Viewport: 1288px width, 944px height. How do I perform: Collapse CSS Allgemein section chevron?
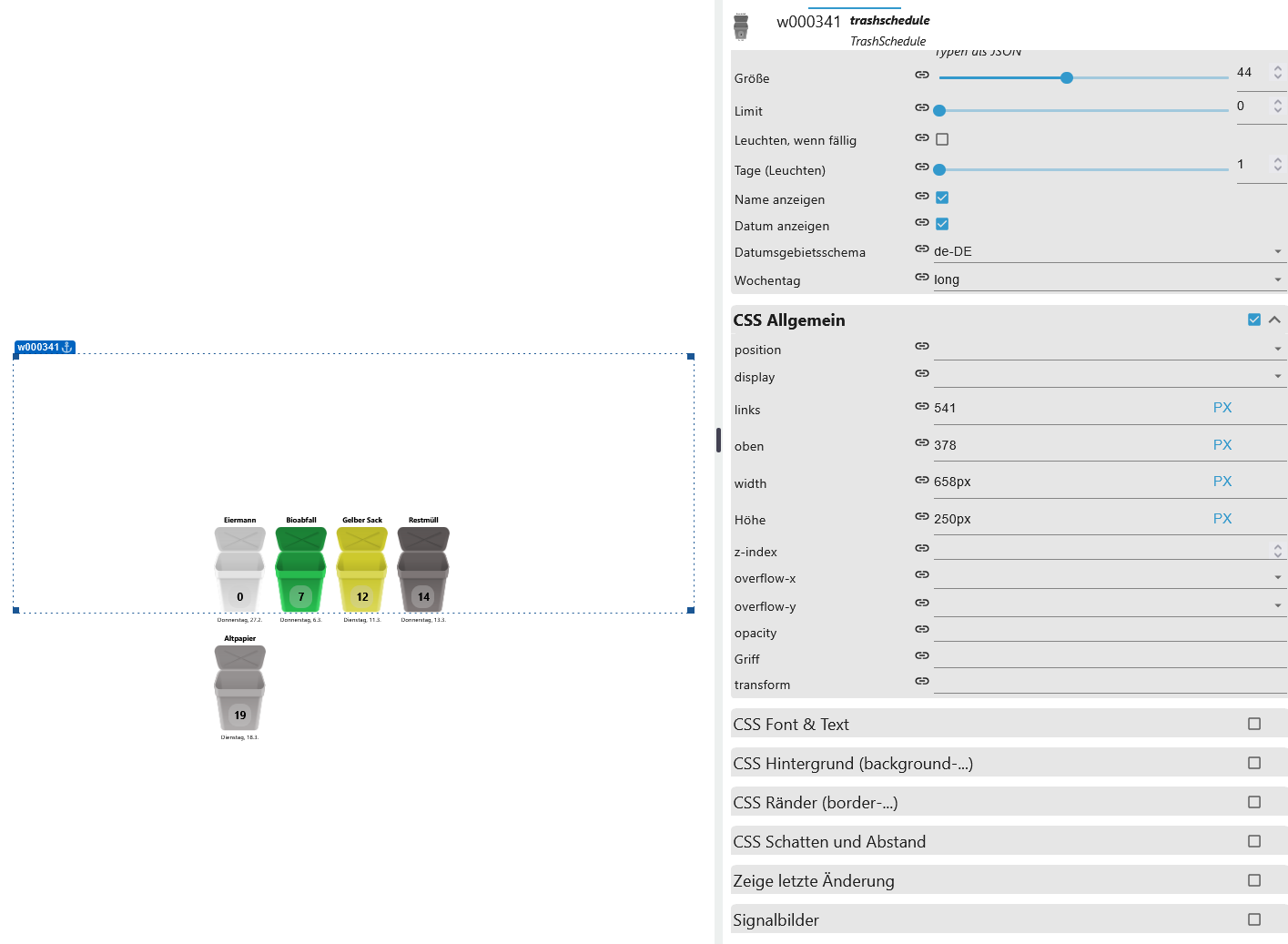pos(1274,320)
